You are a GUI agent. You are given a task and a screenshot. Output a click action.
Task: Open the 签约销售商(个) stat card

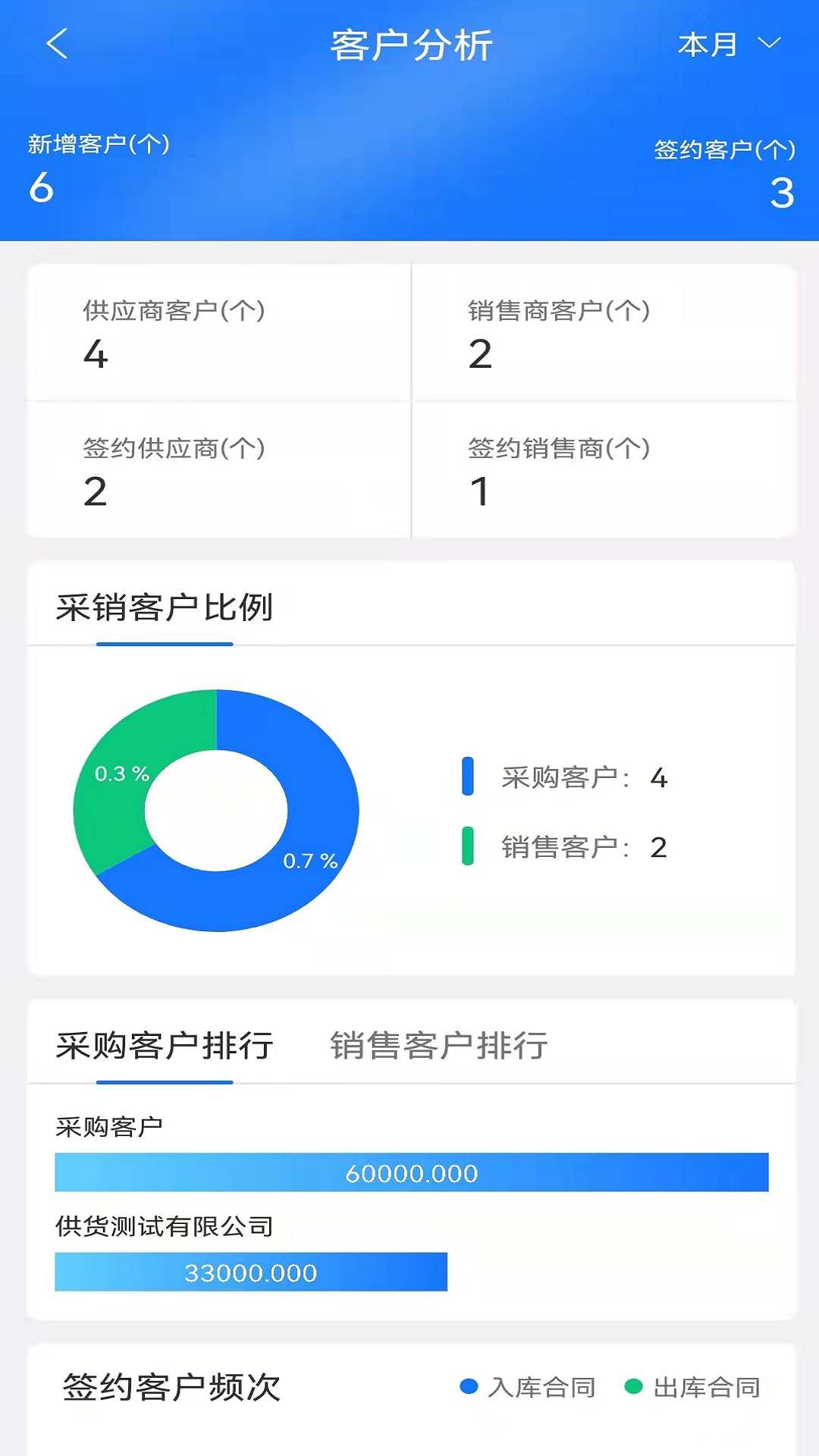(x=604, y=470)
